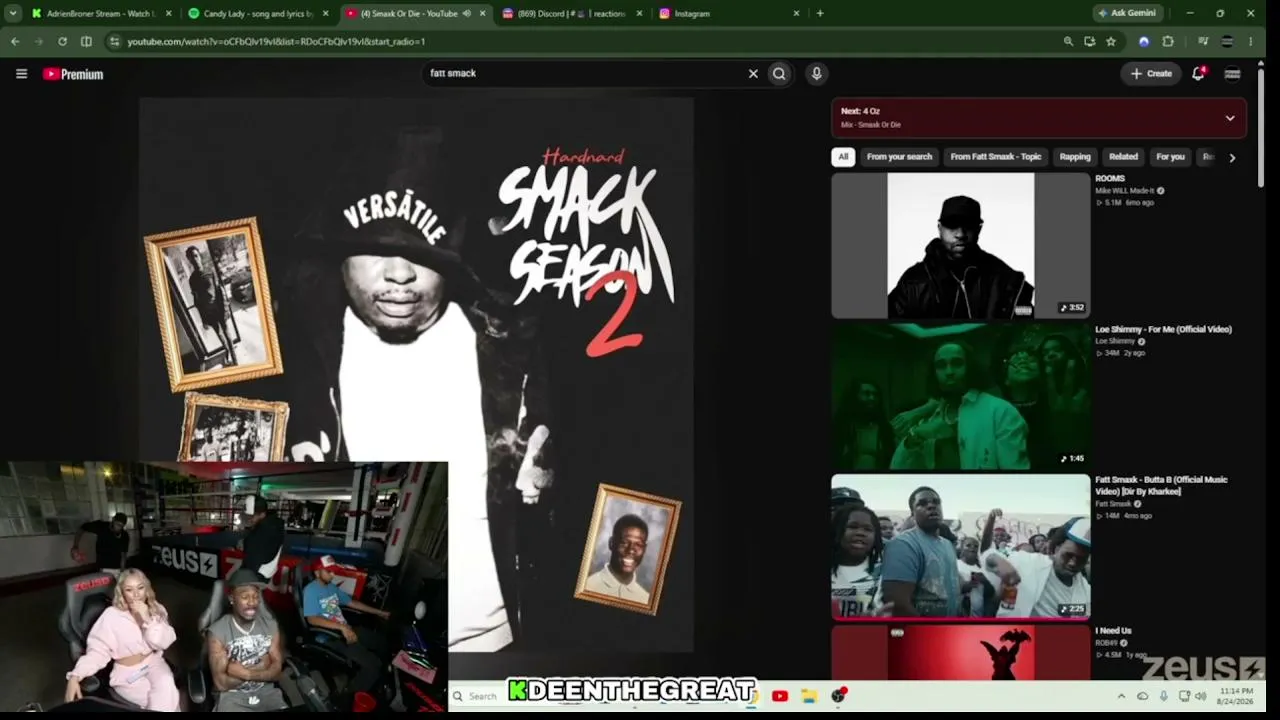Open the 'I Need Us' video title
This screenshot has height=720, width=1280.
1113,631
